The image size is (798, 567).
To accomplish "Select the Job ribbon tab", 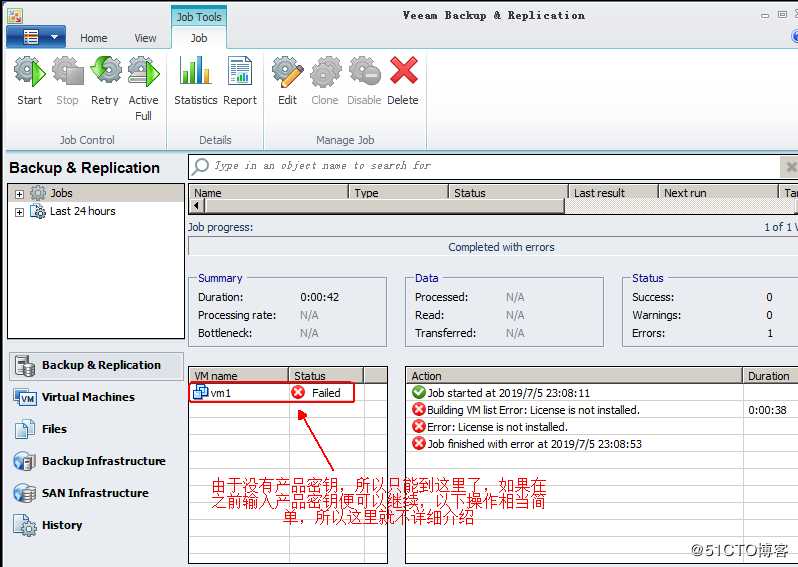I will point(199,38).
